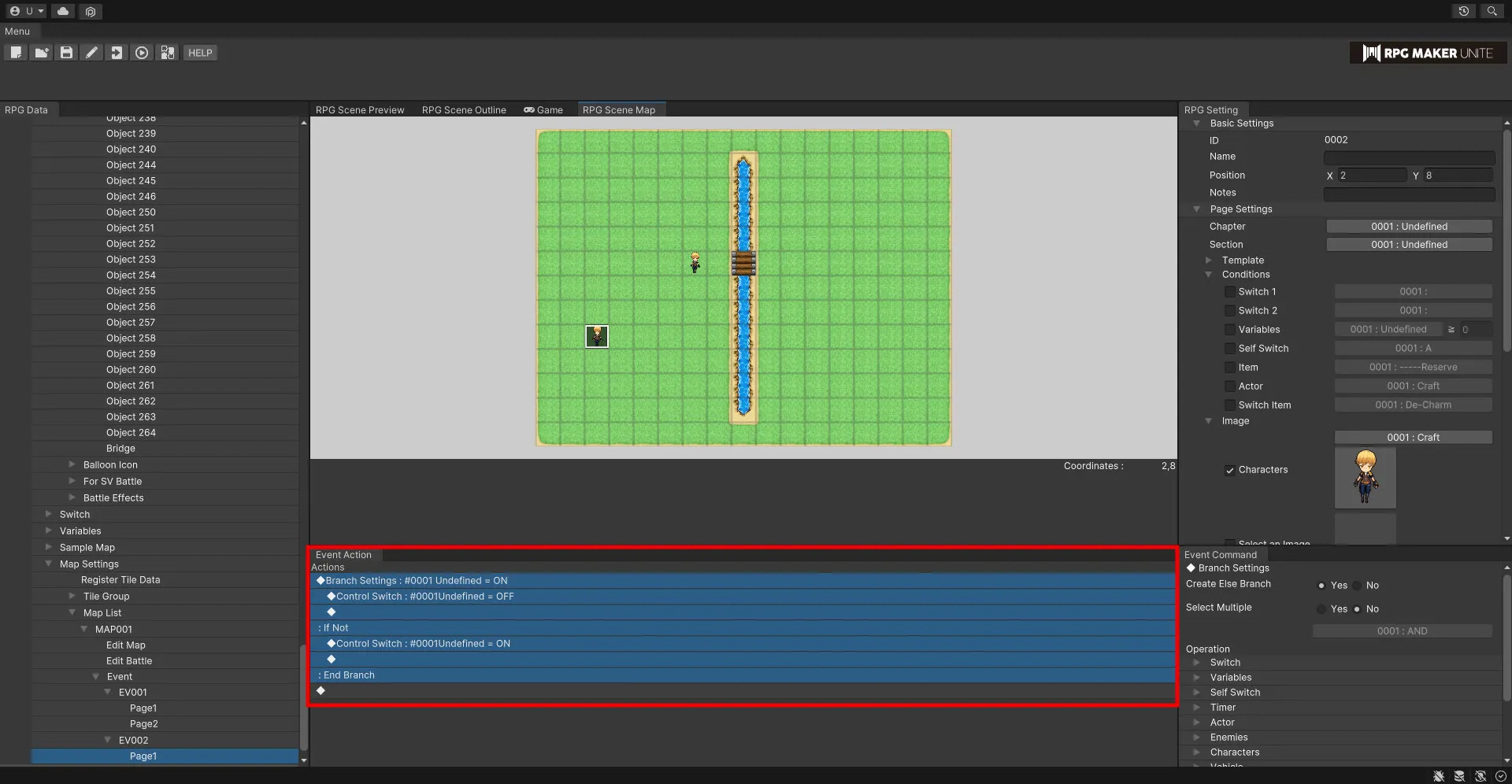The width and height of the screenshot is (1512, 784).
Task: Open the puzzle-piece addon manager icon
Action: (167, 53)
